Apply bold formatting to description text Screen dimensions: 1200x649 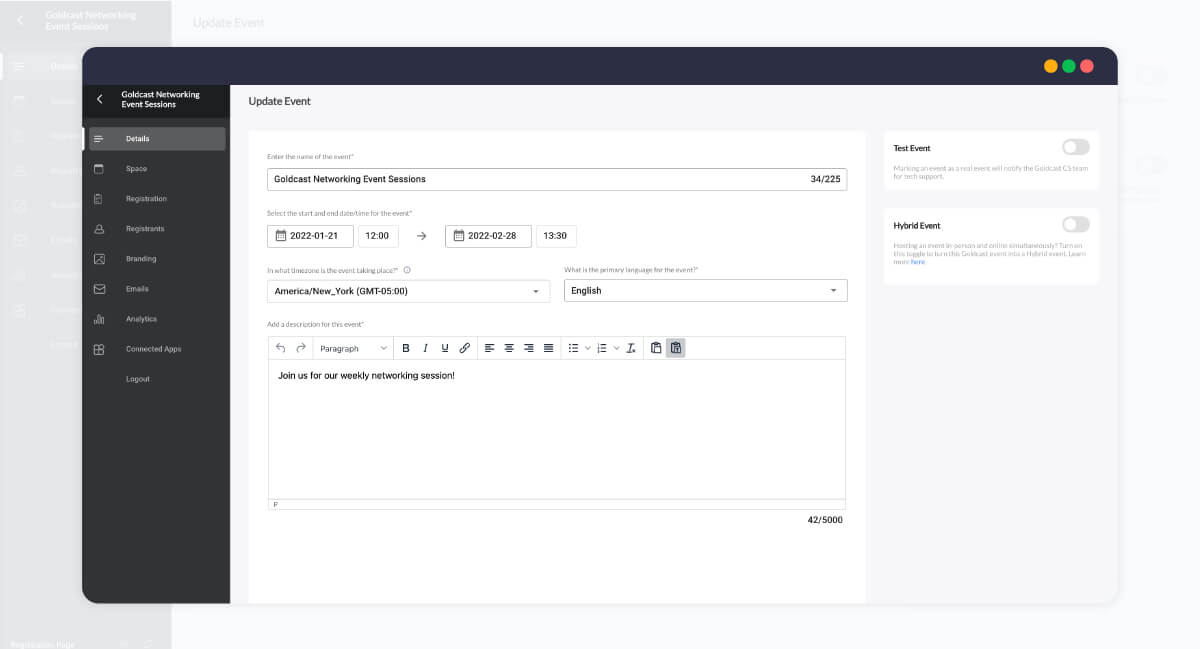(405, 347)
